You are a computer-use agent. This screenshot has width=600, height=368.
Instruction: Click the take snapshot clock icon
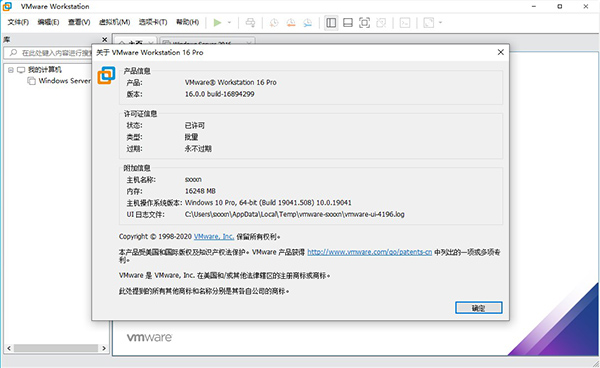click(274, 23)
